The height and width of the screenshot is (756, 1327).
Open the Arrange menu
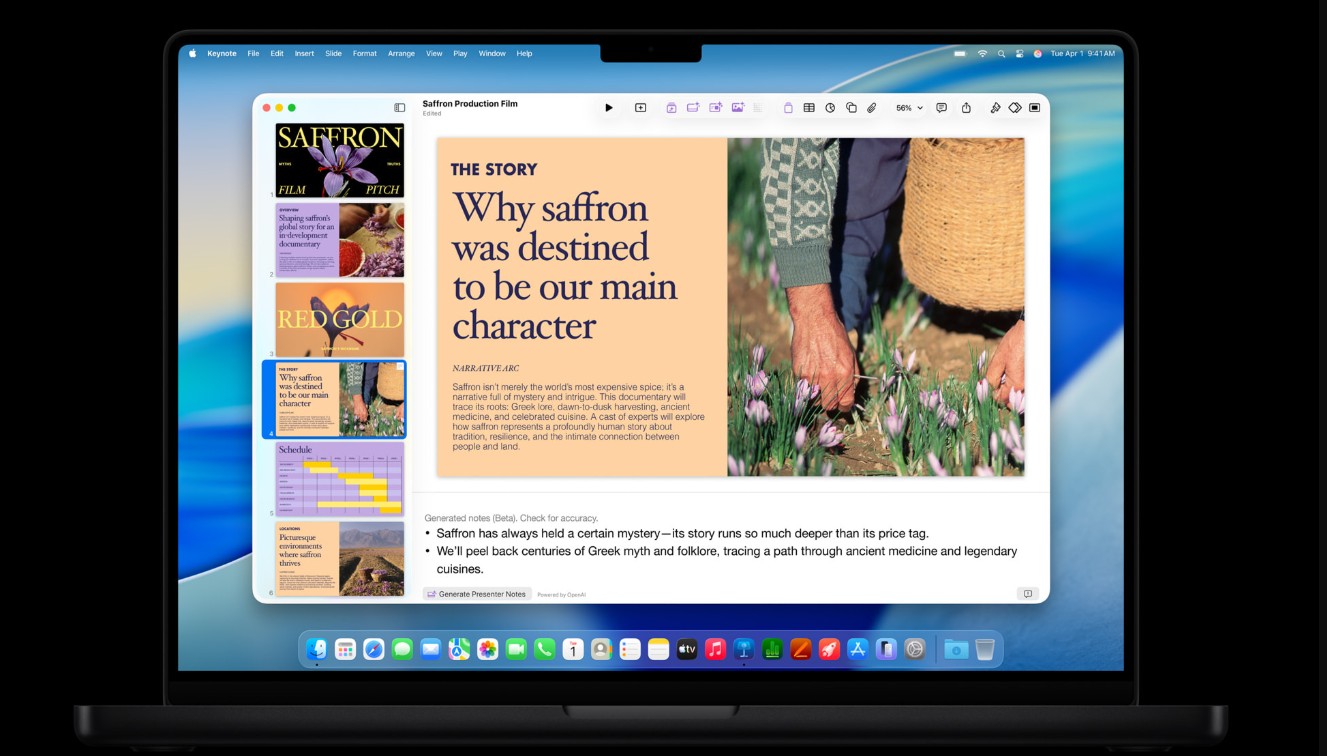point(401,53)
